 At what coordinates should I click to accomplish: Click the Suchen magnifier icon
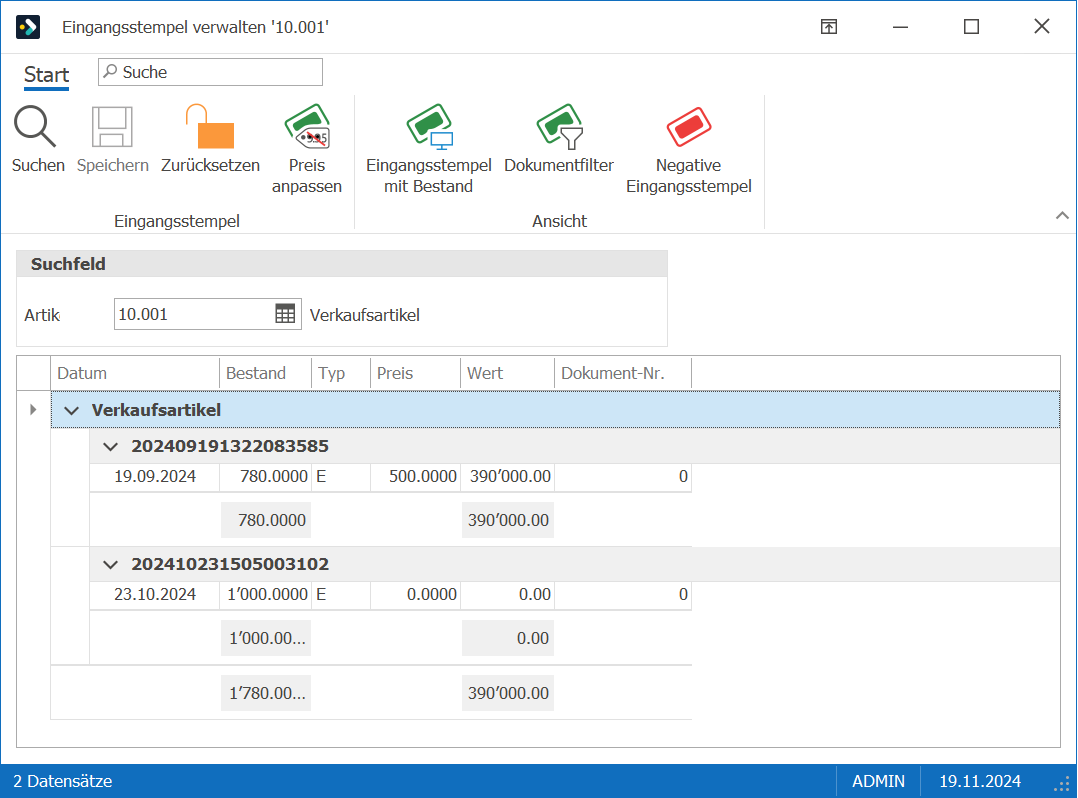[x=35, y=126]
